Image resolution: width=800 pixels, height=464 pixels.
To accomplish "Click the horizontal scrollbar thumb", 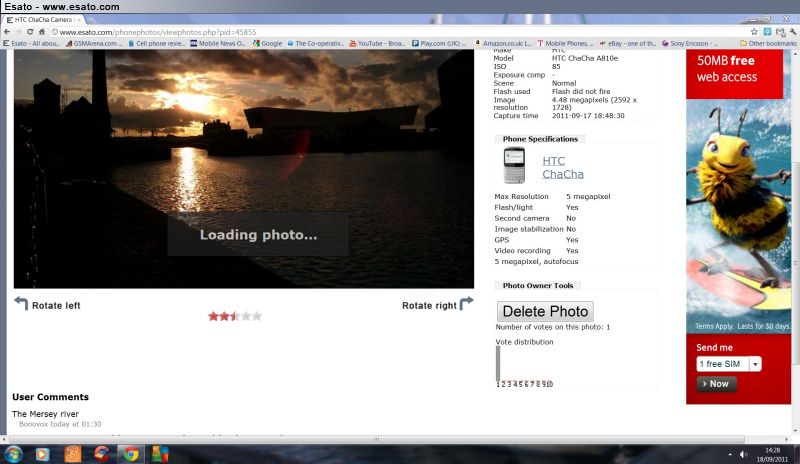I will click(377, 439).
